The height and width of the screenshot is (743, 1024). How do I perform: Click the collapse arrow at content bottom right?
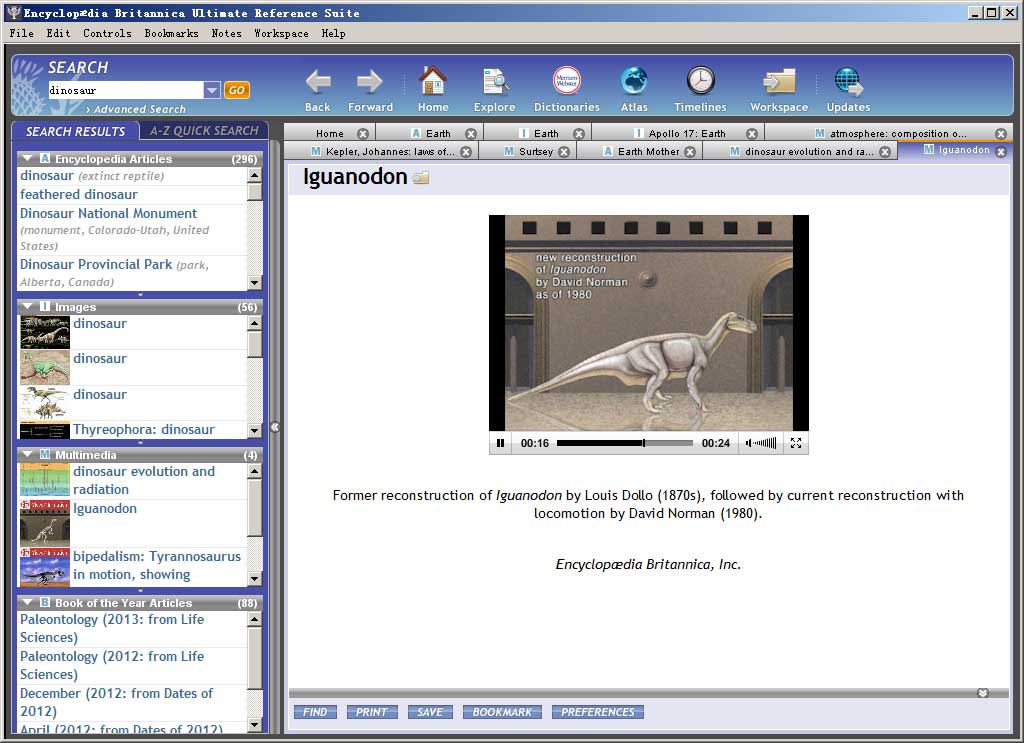pyautogui.click(x=983, y=693)
